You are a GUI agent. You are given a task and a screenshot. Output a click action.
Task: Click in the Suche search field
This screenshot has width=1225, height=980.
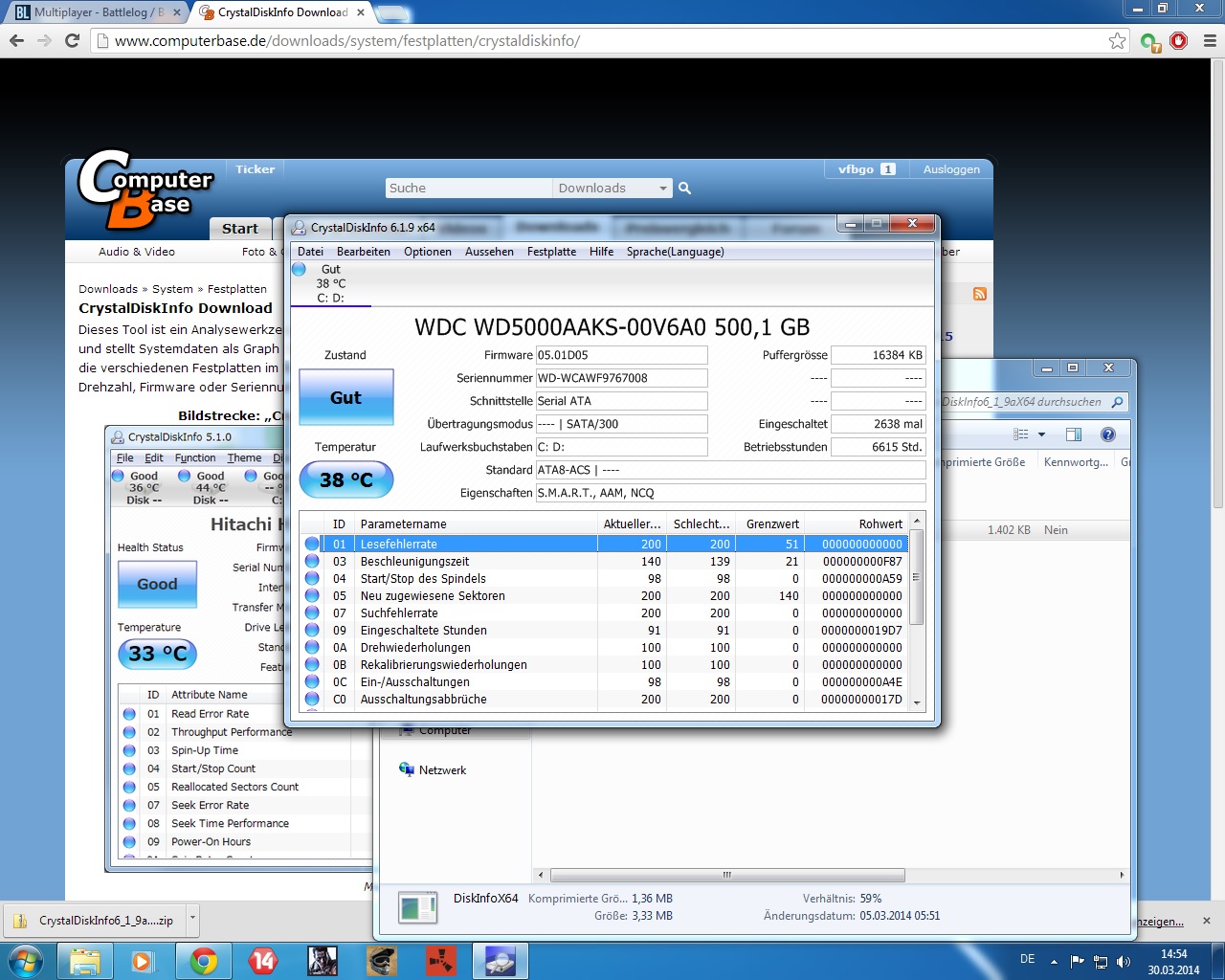468,188
